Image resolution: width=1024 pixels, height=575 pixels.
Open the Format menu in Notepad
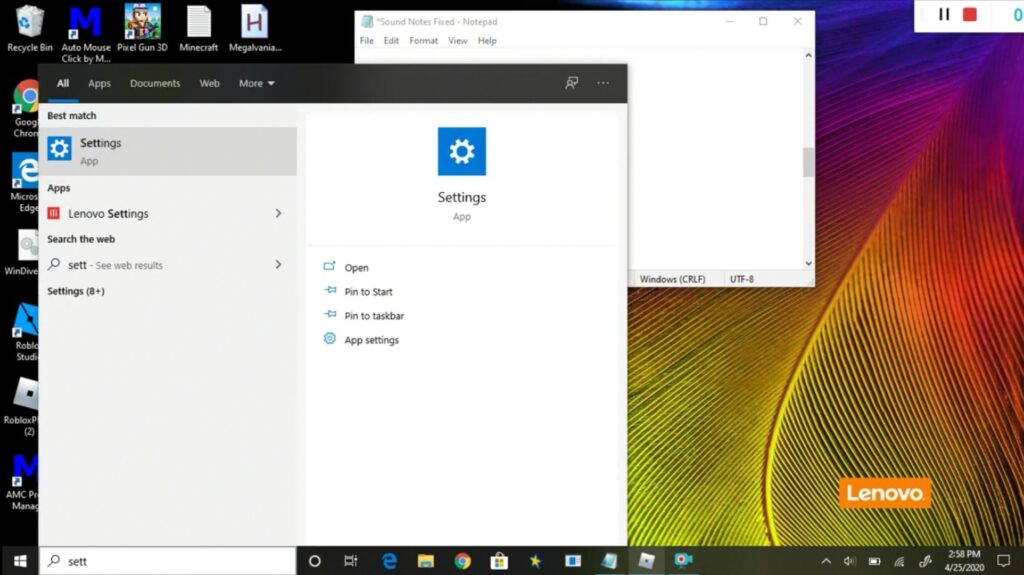click(x=423, y=41)
